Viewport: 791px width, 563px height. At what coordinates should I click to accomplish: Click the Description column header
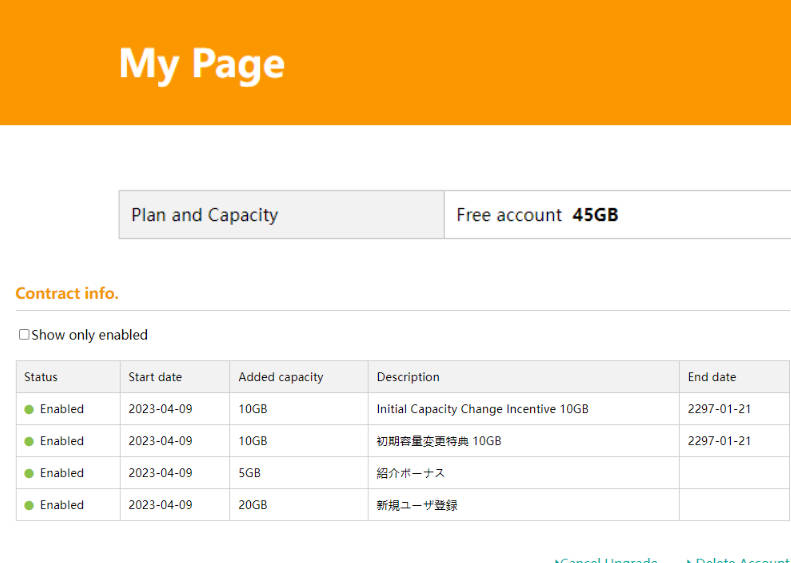click(408, 377)
